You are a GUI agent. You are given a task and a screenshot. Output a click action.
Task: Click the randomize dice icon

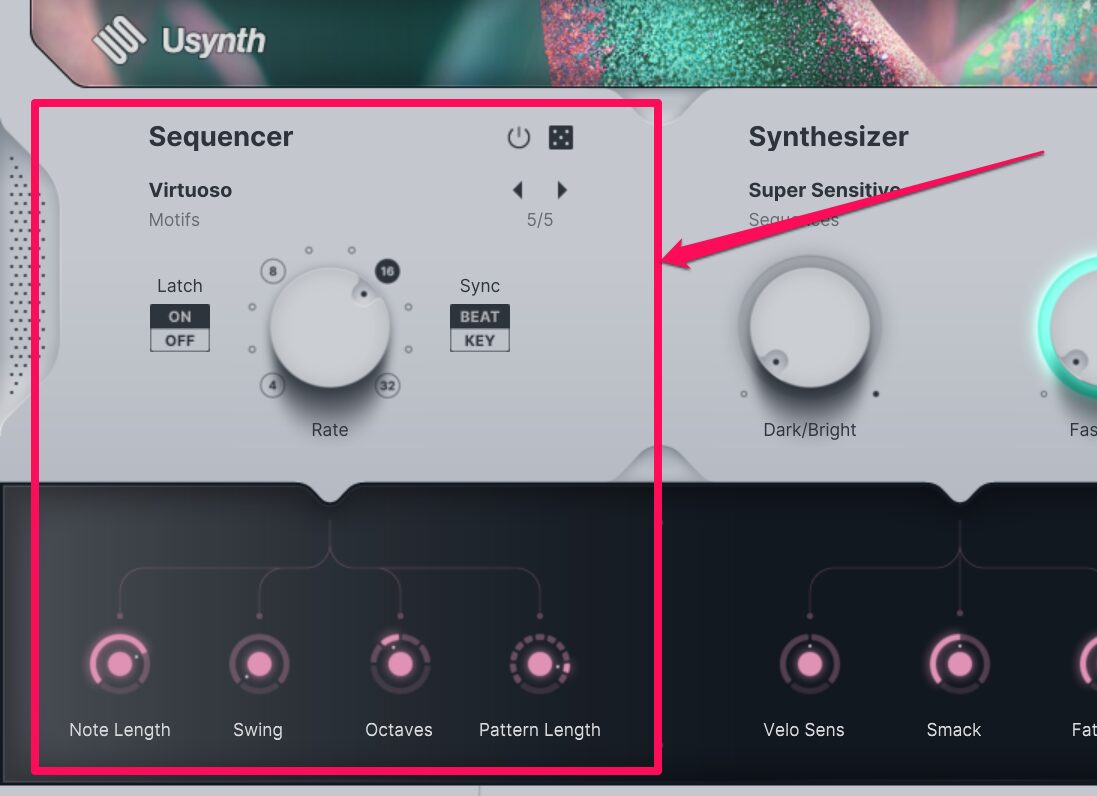click(561, 137)
